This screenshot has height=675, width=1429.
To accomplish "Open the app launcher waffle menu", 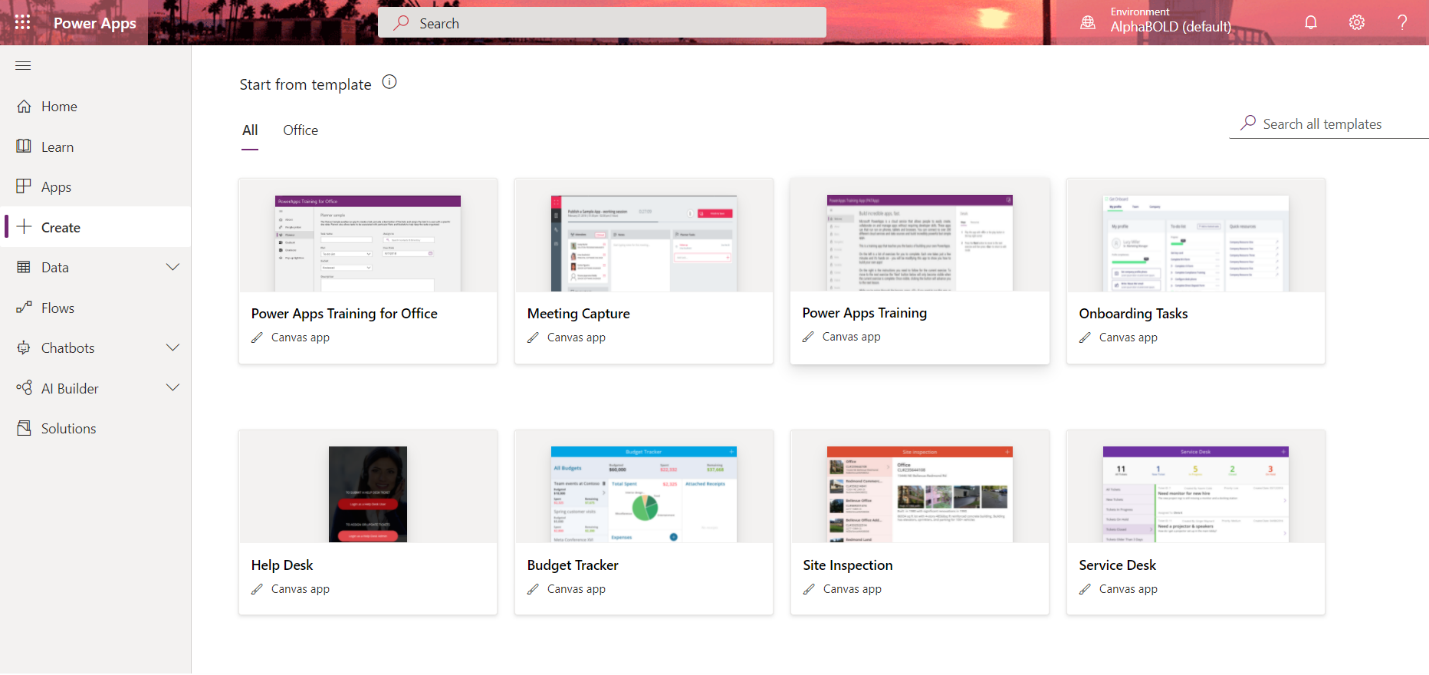I will pyautogui.click(x=22, y=22).
